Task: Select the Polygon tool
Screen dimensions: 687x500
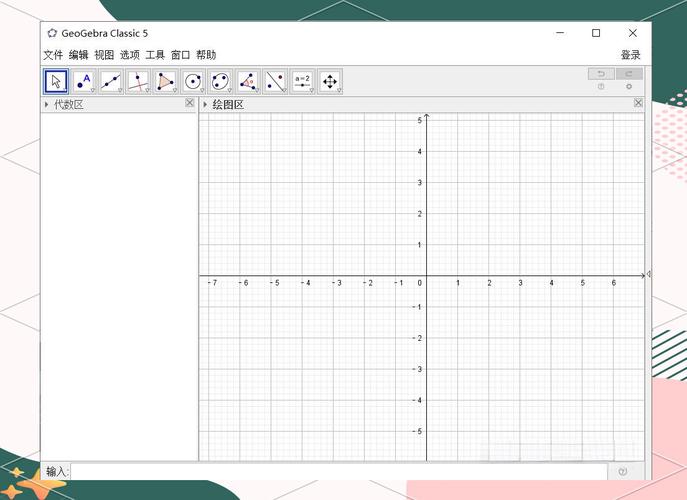Action: click(x=166, y=81)
